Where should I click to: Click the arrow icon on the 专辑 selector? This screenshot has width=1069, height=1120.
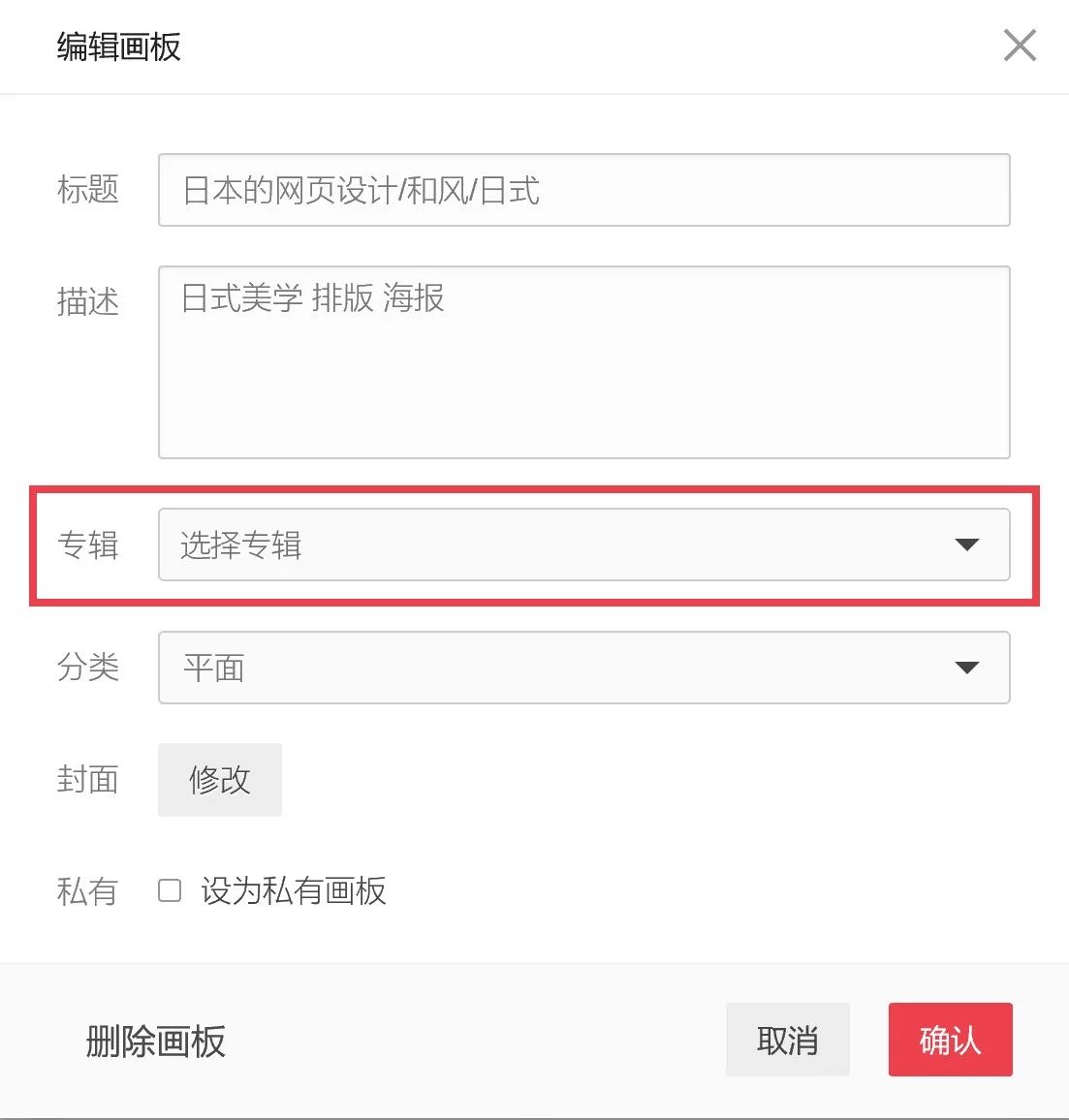[x=967, y=545]
